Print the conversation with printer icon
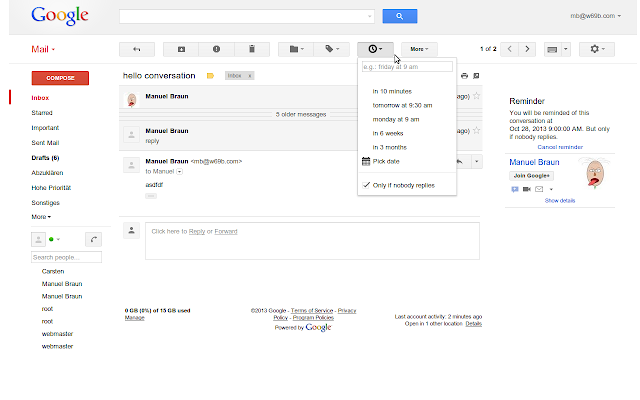The image size is (640, 400). [x=464, y=76]
